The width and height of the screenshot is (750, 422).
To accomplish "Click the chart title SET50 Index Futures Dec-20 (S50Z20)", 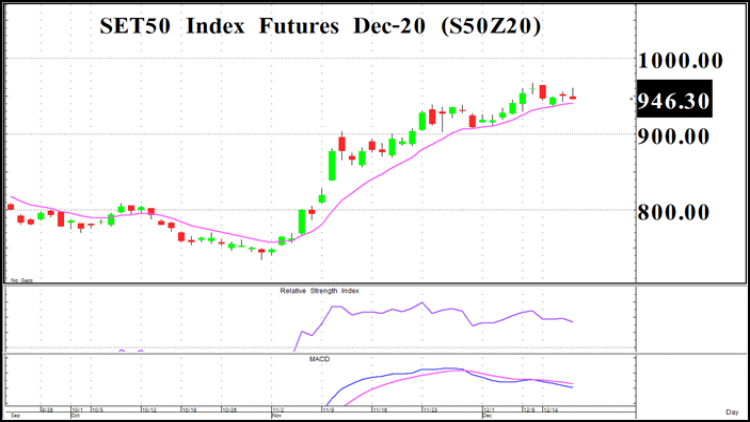I will click(320, 26).
